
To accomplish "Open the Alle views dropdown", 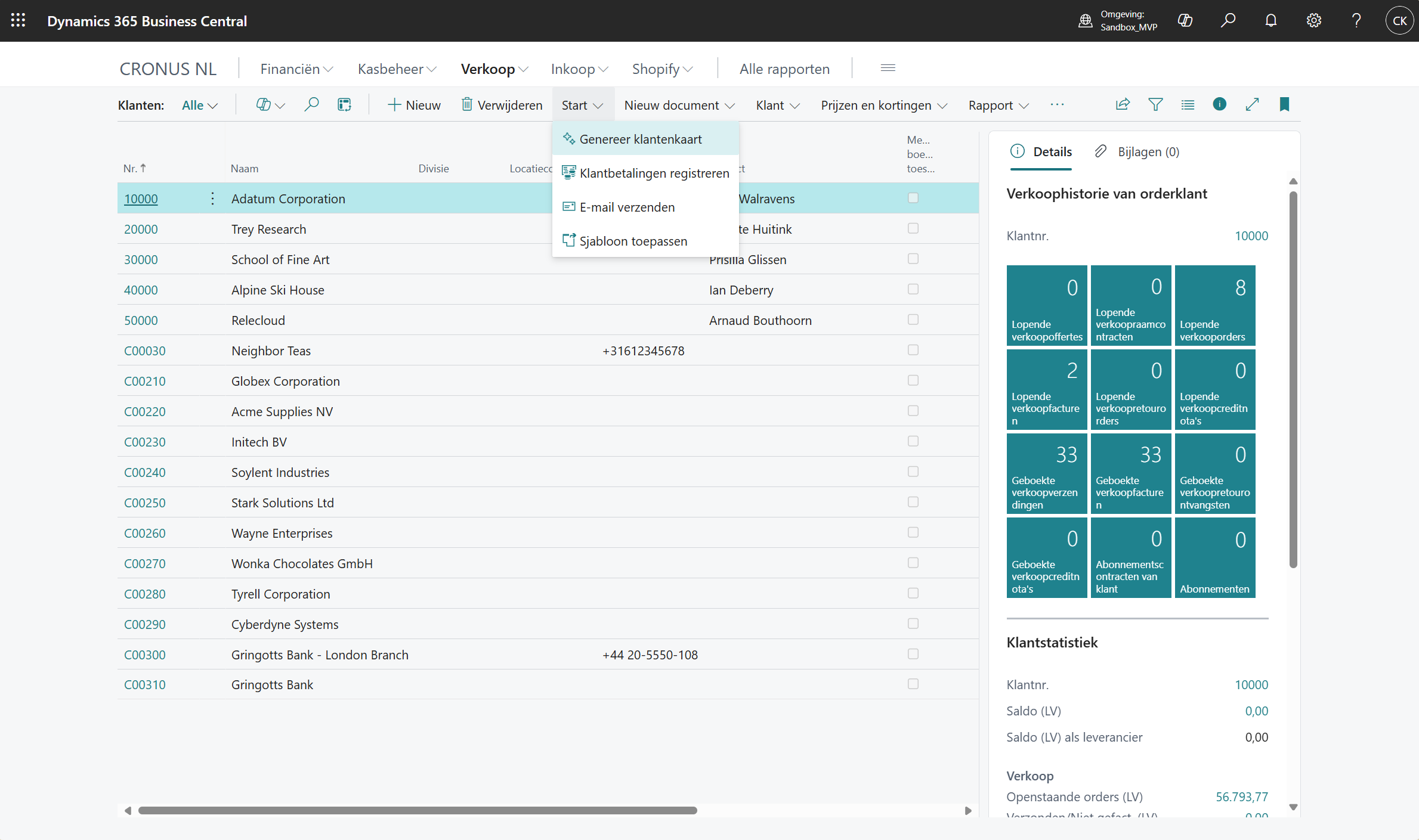I will [199, 106].
